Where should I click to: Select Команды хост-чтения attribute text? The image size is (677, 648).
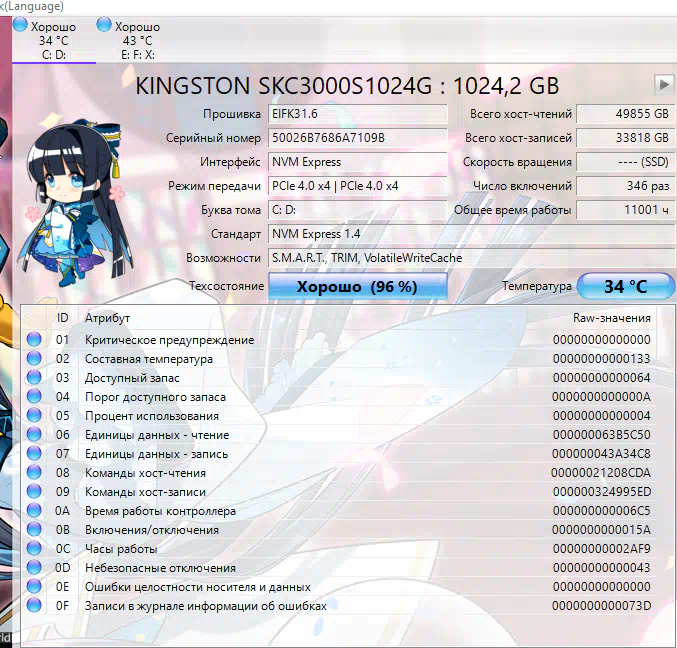(146, 473)
